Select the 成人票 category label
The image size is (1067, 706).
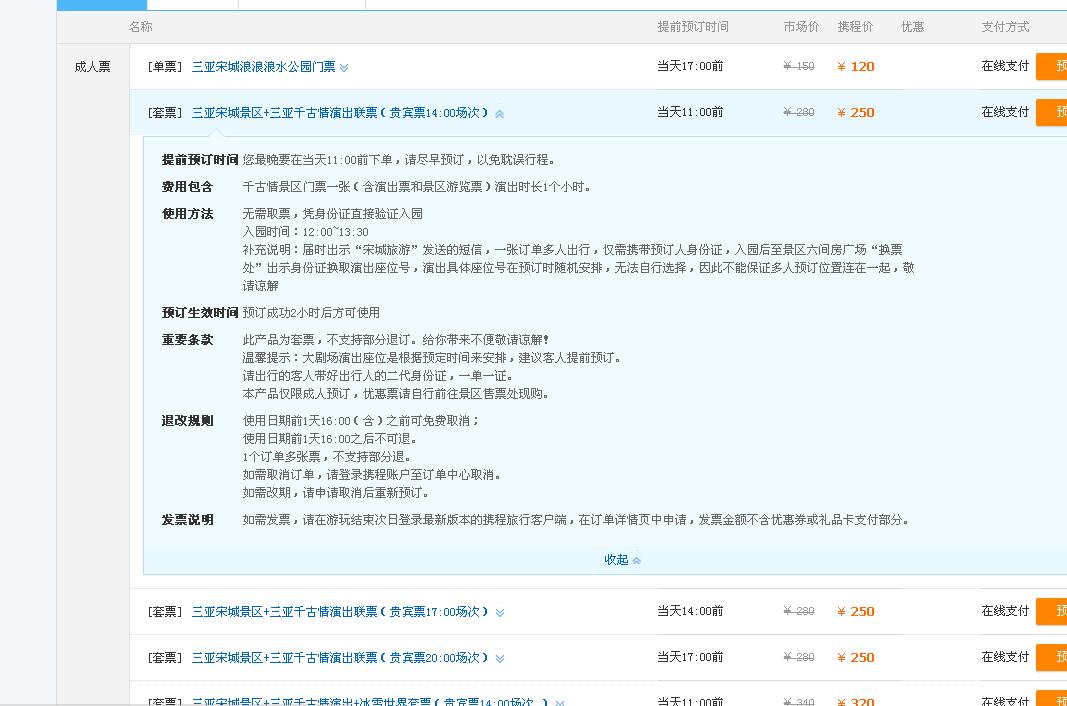point(92,67)
